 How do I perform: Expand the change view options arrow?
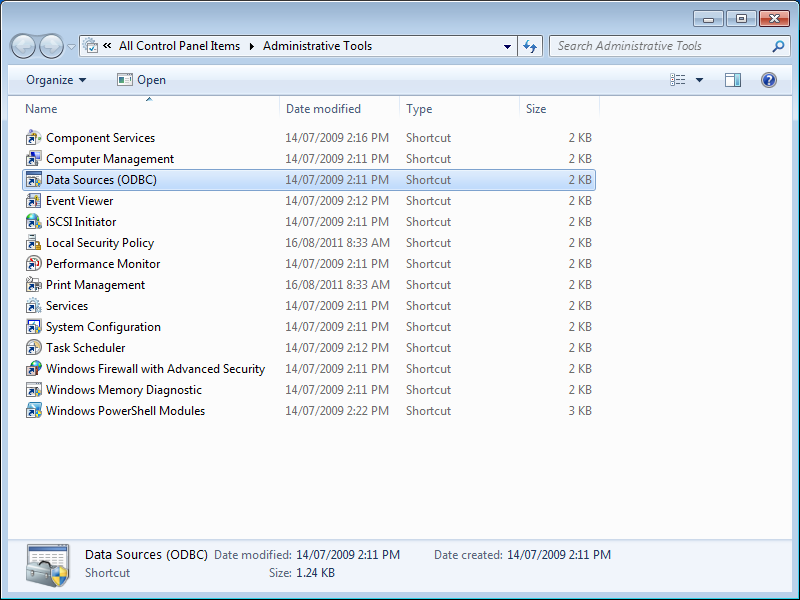699,80
